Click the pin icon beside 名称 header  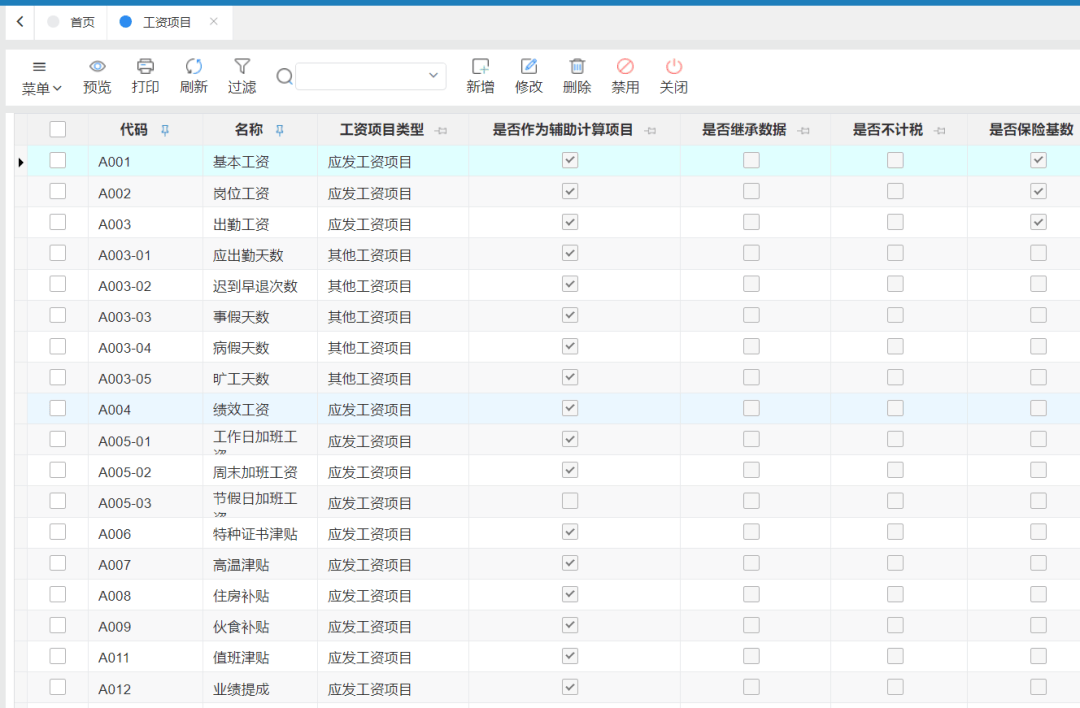click(280, 130)
